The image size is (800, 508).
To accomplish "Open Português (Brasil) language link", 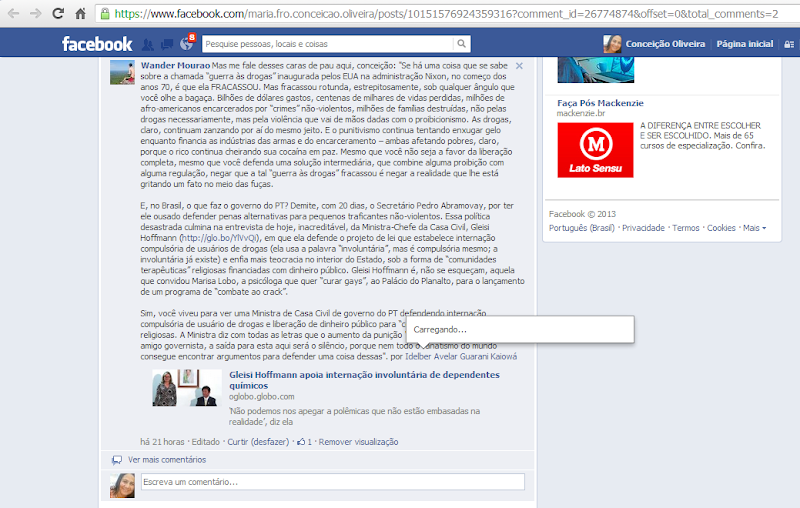I will [582, 228].
